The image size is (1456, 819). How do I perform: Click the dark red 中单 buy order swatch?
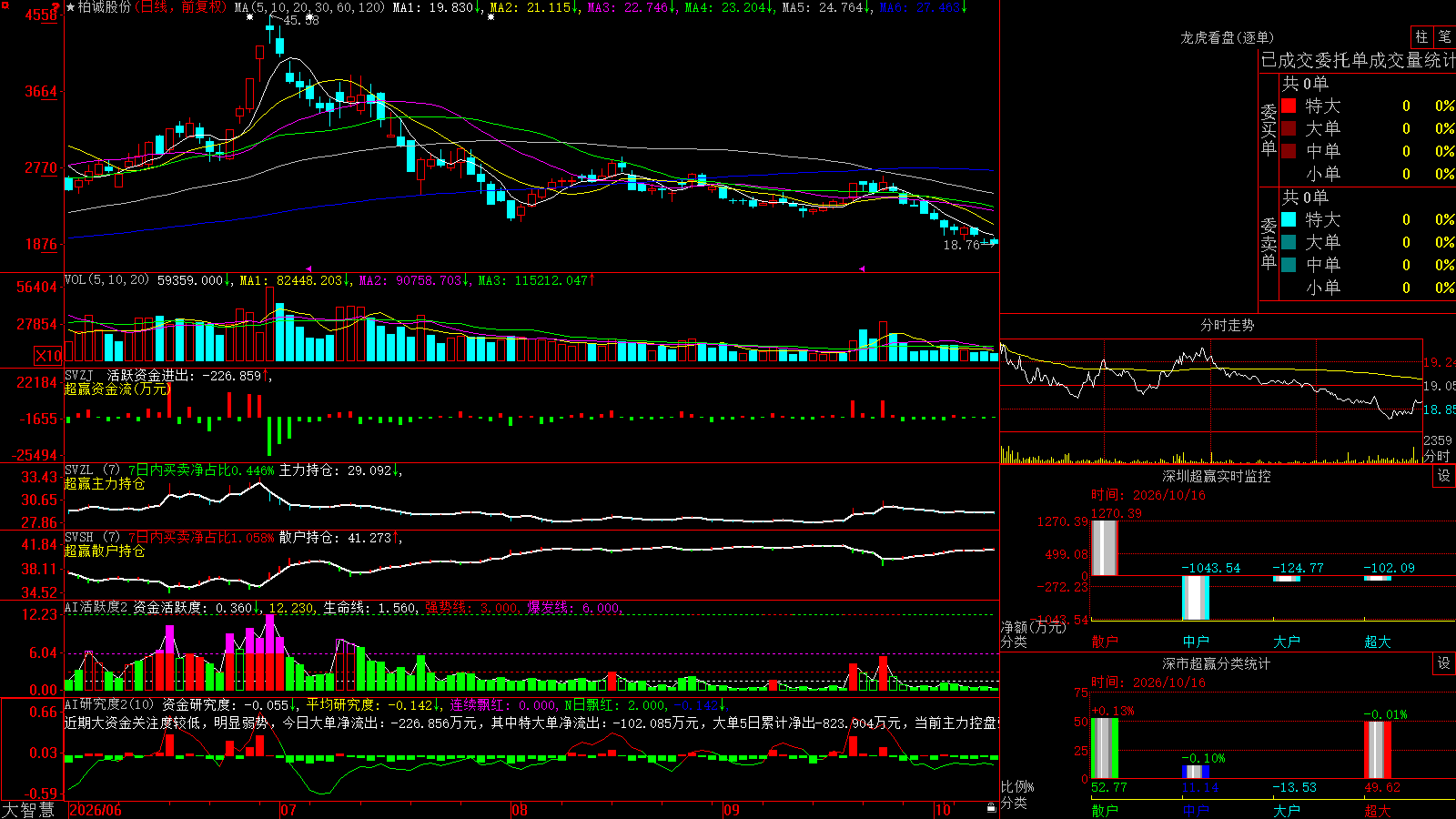(x=1289, y=151)
